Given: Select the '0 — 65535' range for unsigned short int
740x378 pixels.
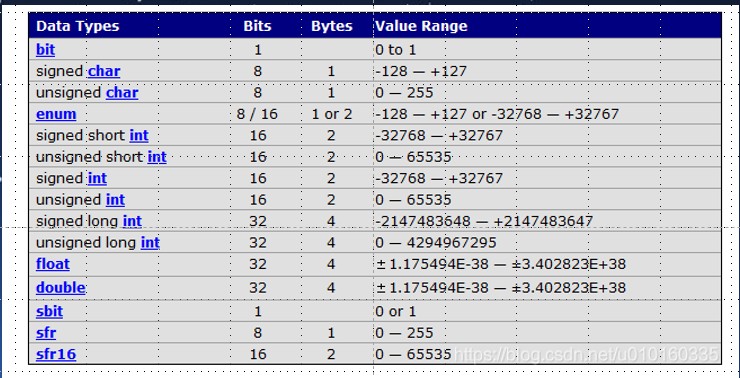Looking at the screenshot, I should coord(413,157).
